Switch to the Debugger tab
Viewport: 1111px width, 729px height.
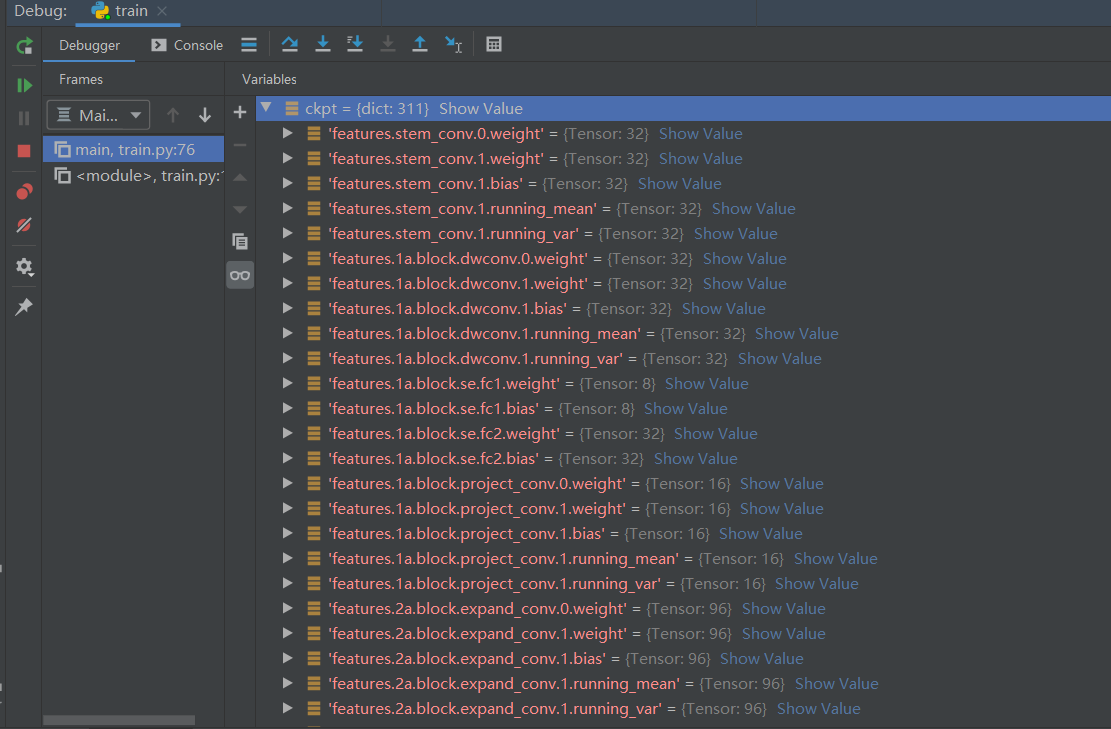(x=89, y=45)
